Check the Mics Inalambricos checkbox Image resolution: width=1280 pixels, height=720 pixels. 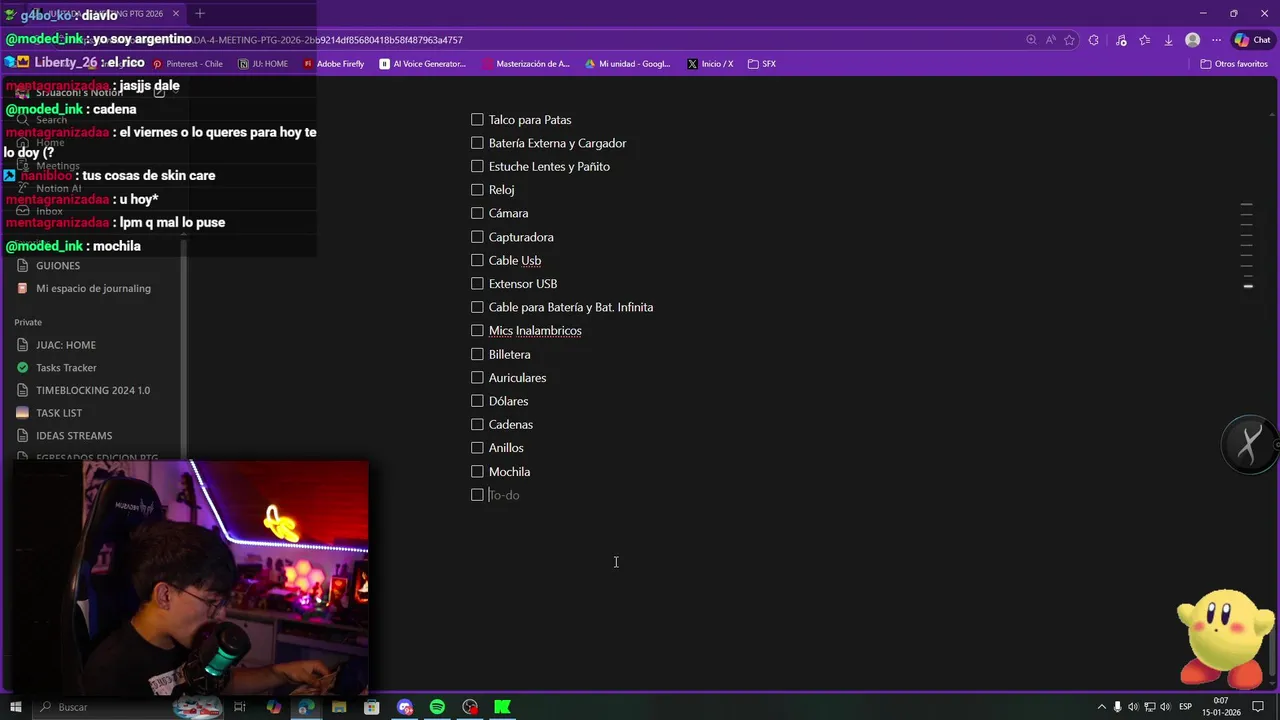(x=477, y=330)
